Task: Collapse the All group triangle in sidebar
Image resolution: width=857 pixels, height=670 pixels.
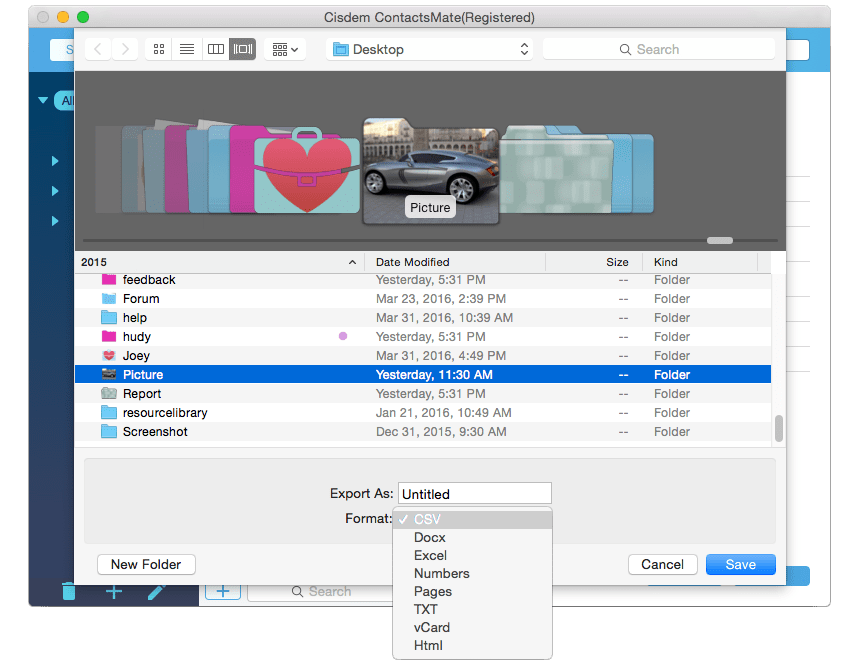Action: pos(43,101)
